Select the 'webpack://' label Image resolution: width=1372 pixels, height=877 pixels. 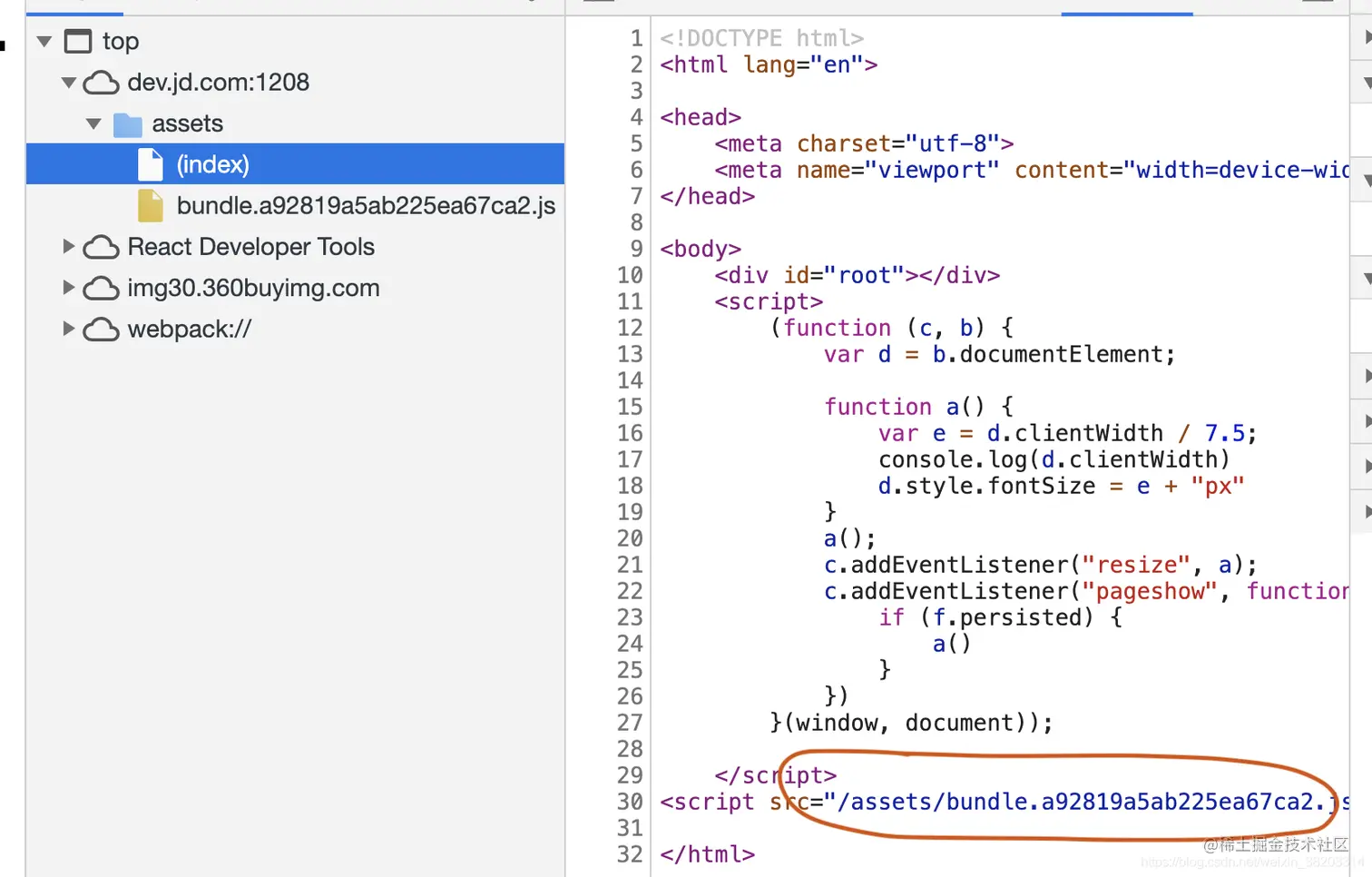189,329
